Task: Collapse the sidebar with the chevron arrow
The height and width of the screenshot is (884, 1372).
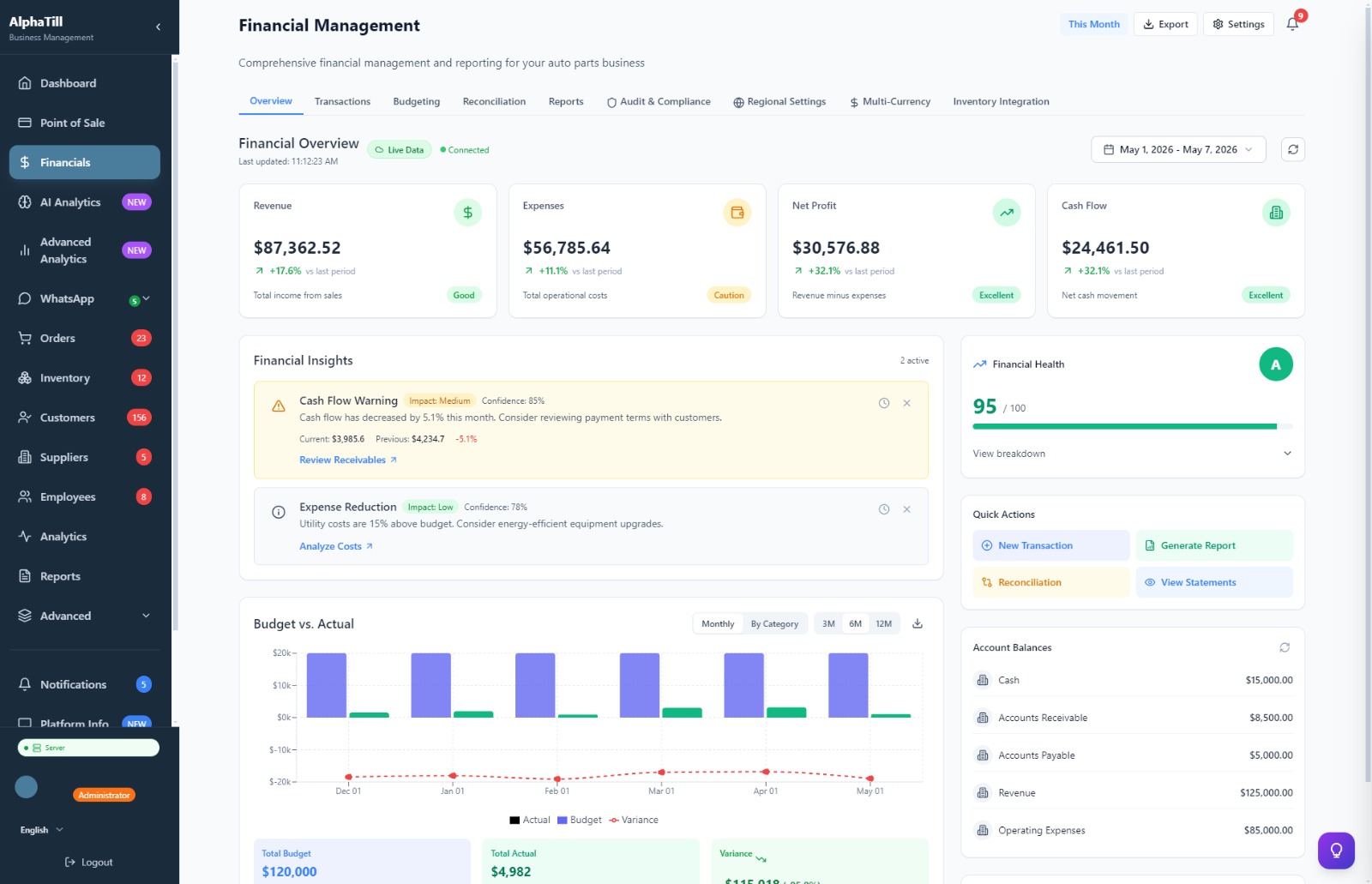Action: (x=158, y=27)
